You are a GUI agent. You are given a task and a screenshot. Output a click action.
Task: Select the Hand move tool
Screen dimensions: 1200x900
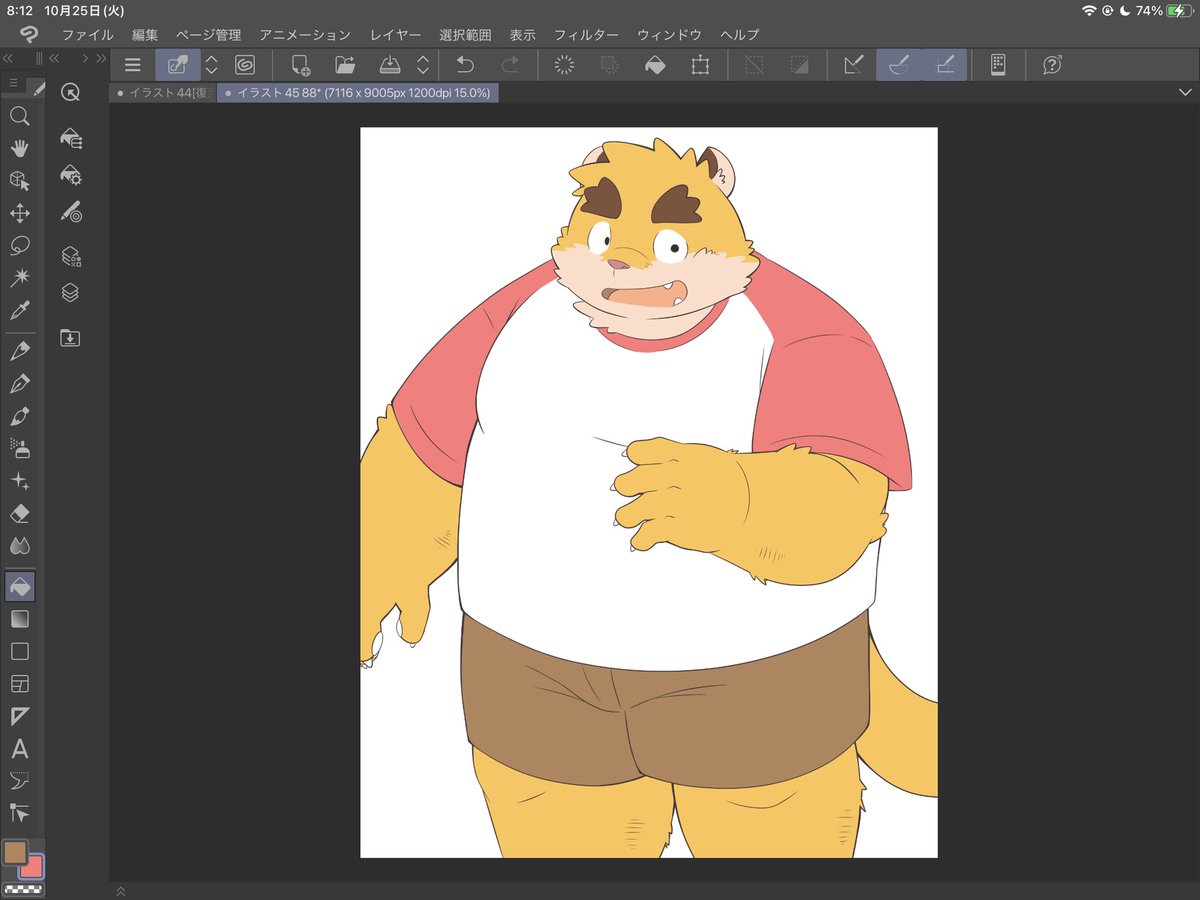19,148
